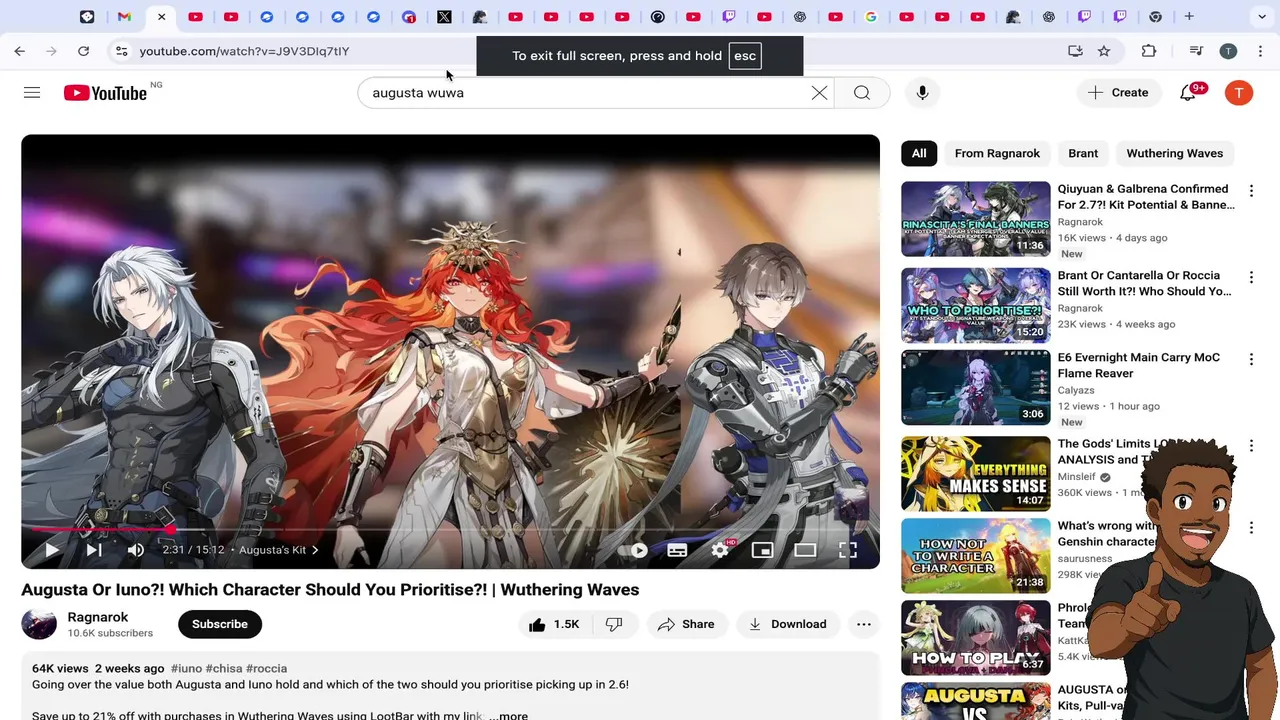
Task: Open the #chisa hashtag
Action: 223,668
